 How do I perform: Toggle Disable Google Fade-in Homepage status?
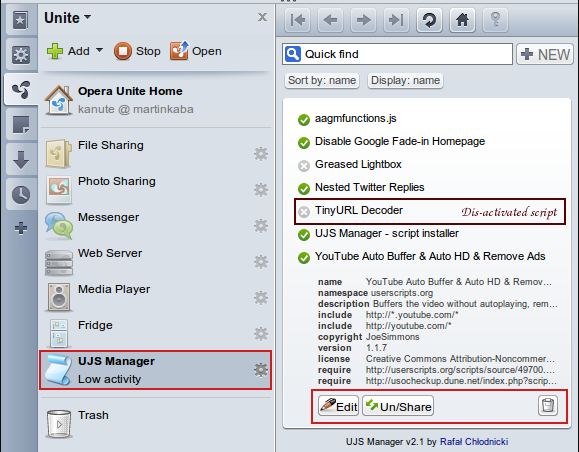[304, 143]
